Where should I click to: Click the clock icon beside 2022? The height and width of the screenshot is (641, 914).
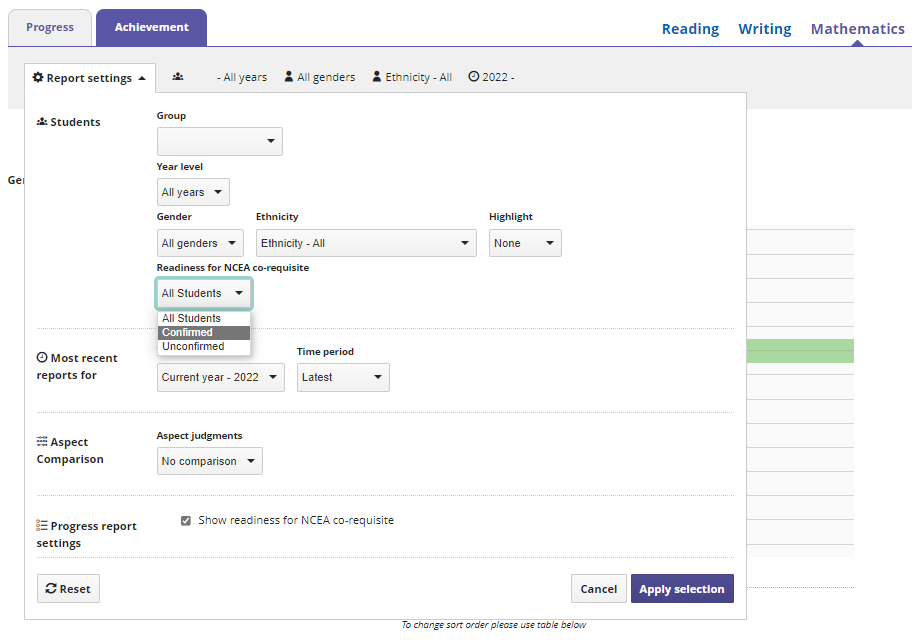tap(474, 77)
